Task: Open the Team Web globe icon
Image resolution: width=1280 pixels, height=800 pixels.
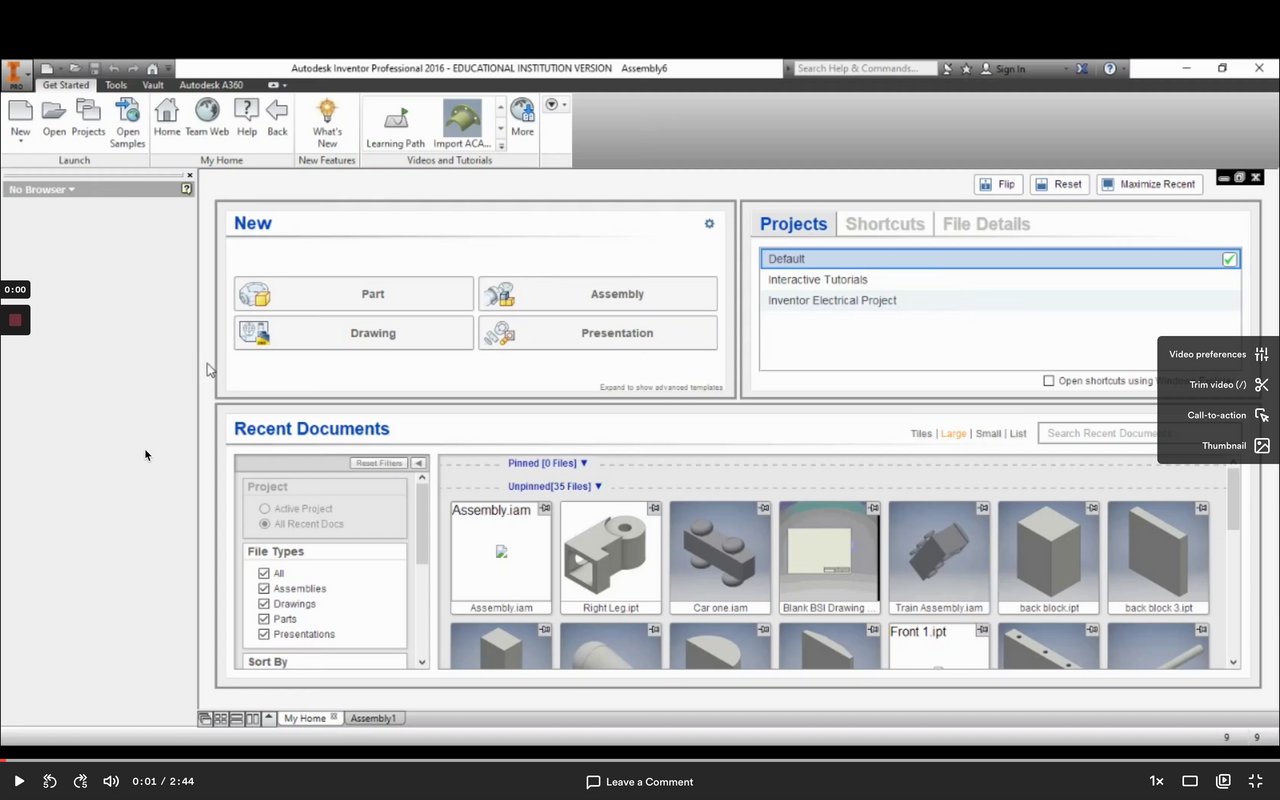Action: pos(207,111)
